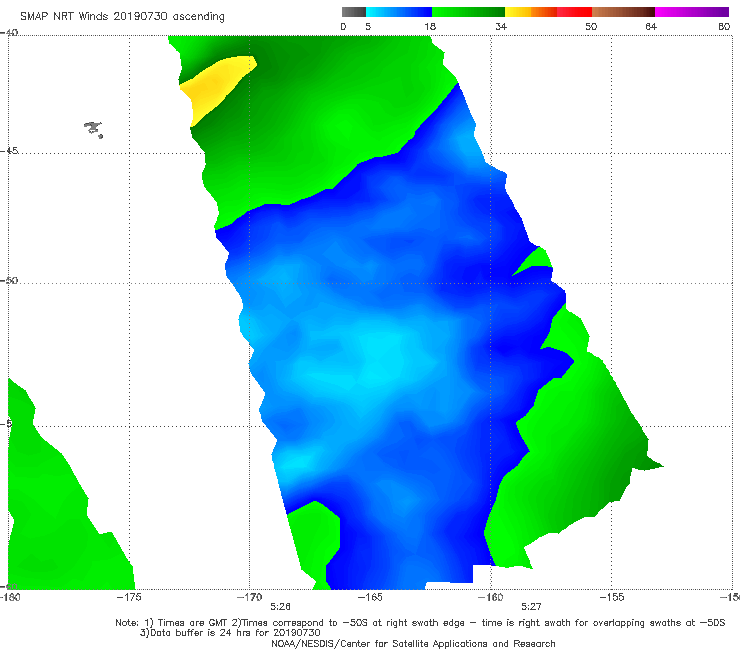Viewport: 740px width, 650px height.
Task: Click the longitude label "-175"
Action: (x=129, y=597)
